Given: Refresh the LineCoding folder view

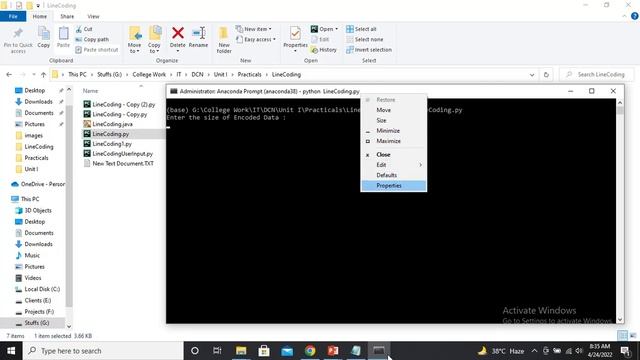Looking at the screenshot, I should [x=546, y=75].
